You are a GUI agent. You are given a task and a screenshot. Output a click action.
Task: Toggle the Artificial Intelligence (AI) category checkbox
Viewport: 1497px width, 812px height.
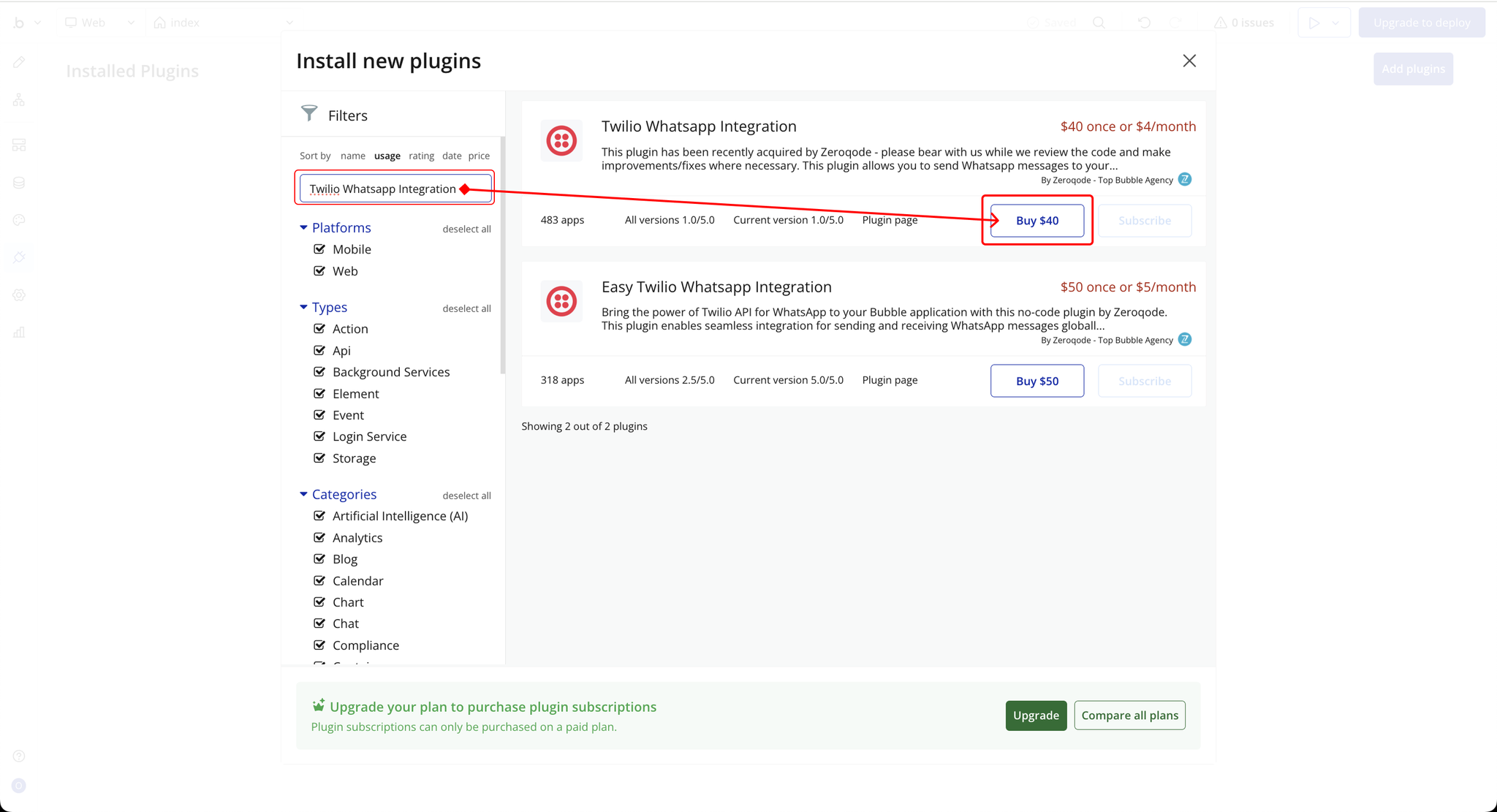(x=319, y=516)
